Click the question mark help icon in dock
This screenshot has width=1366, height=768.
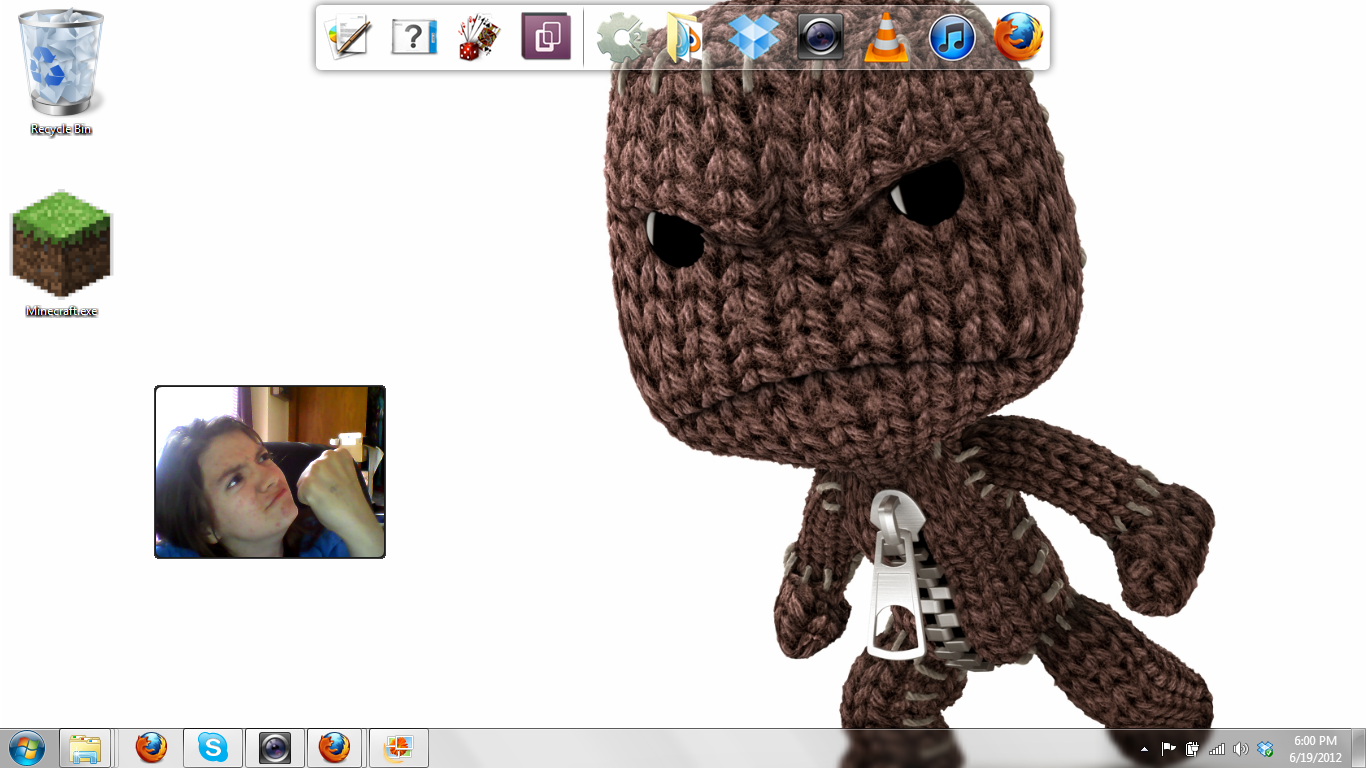(x=414, y=39)
